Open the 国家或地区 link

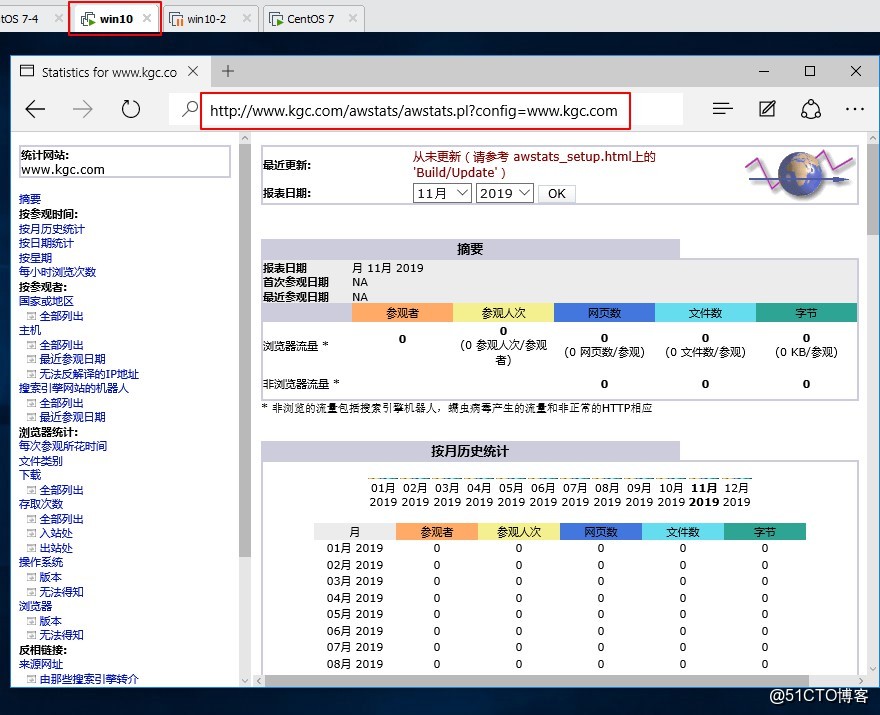point(46,301)
